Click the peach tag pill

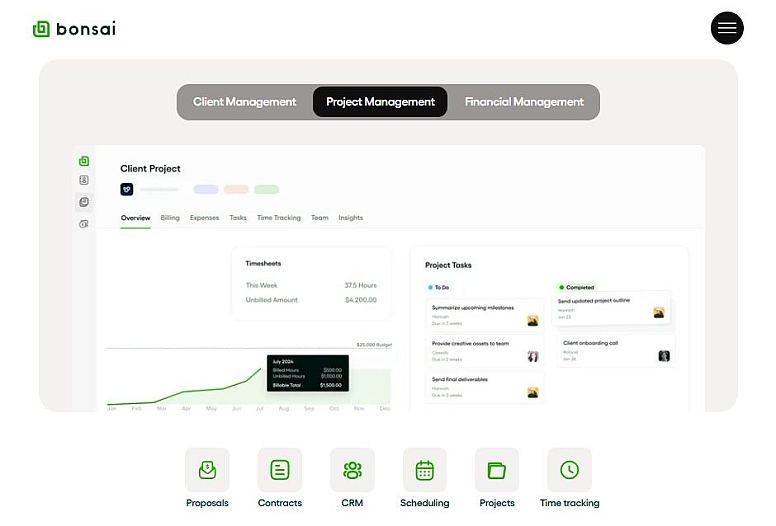[236, 190]
